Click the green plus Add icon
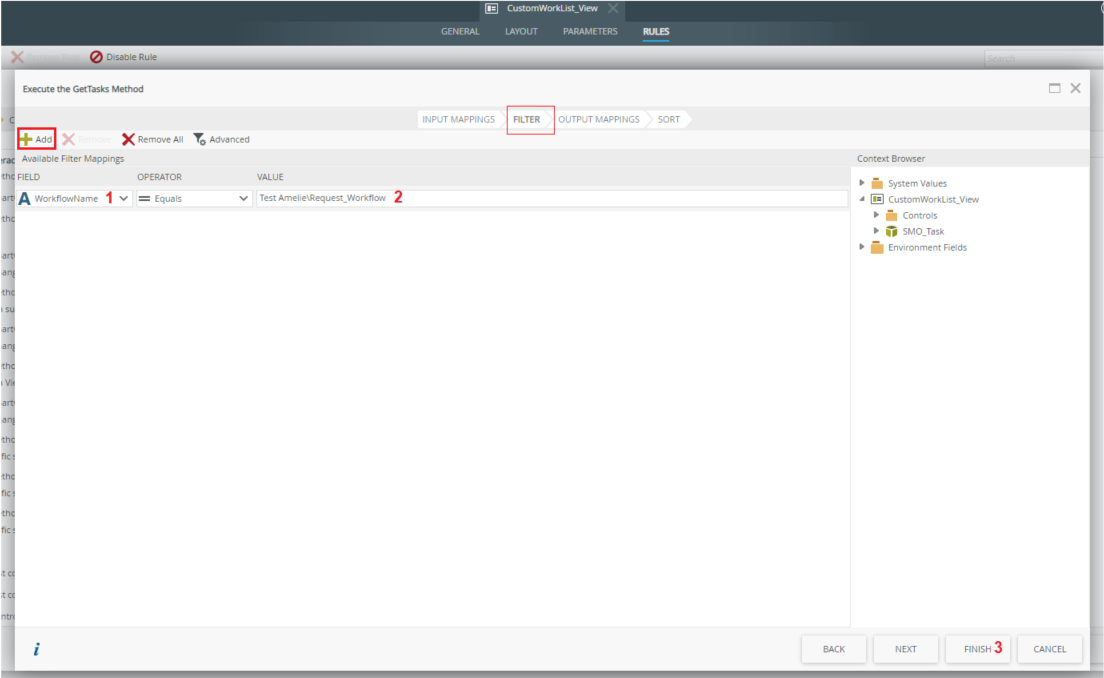This screenshot has width=1104, height=678. tap(26, 139)
